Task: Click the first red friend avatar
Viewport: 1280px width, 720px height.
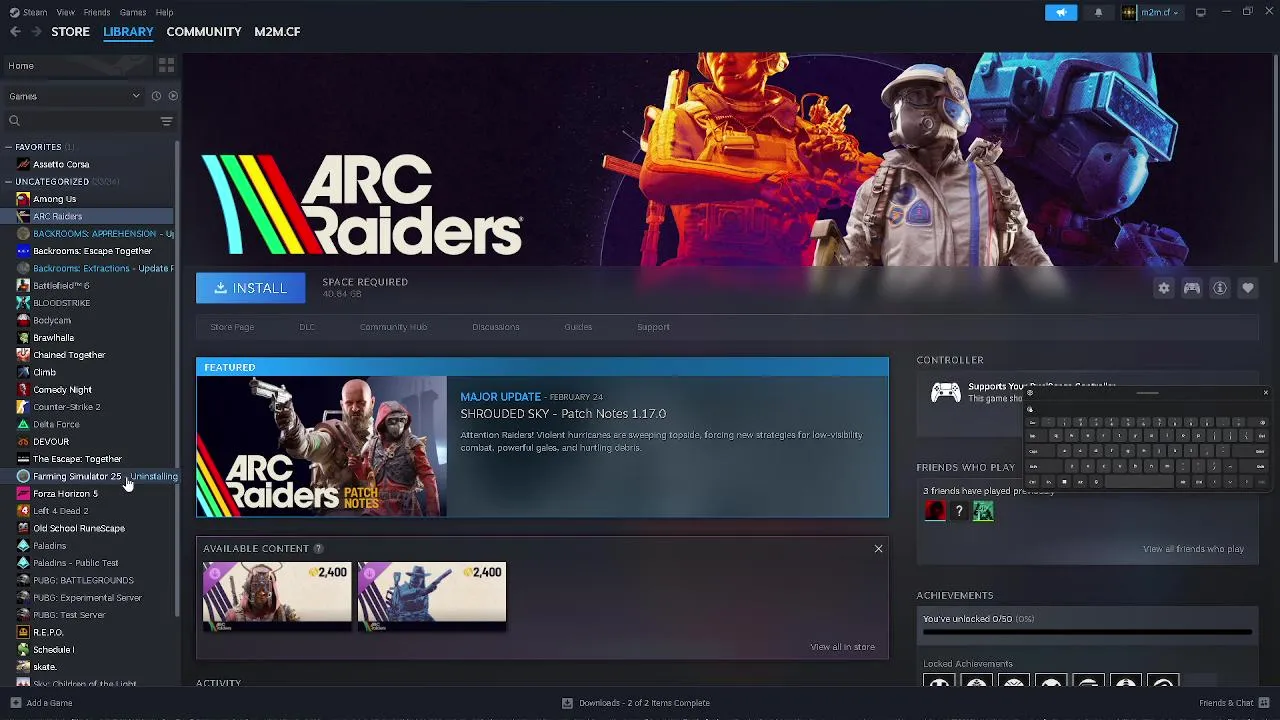Action: tap(935, 511)
